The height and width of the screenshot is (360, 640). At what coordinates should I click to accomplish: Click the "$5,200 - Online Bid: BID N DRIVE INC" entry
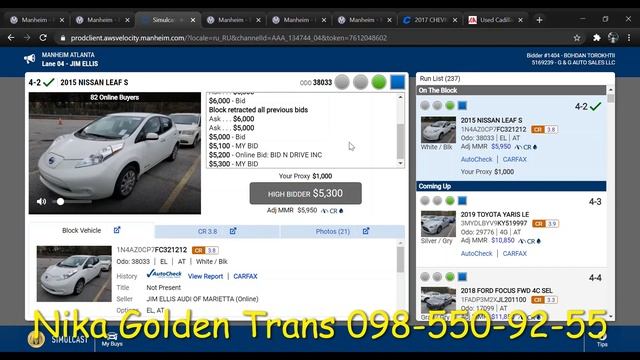(265, 155)
